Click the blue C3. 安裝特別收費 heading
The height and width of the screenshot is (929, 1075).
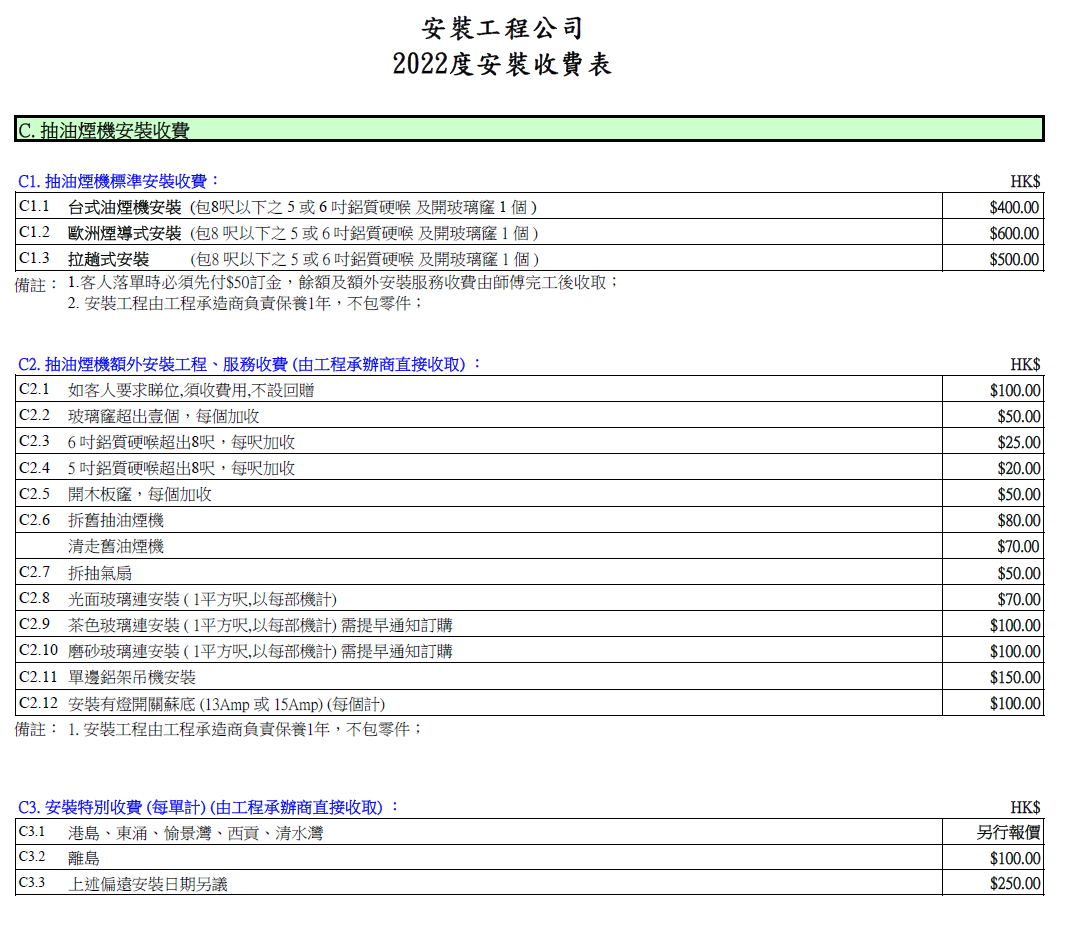click(208, 807)
